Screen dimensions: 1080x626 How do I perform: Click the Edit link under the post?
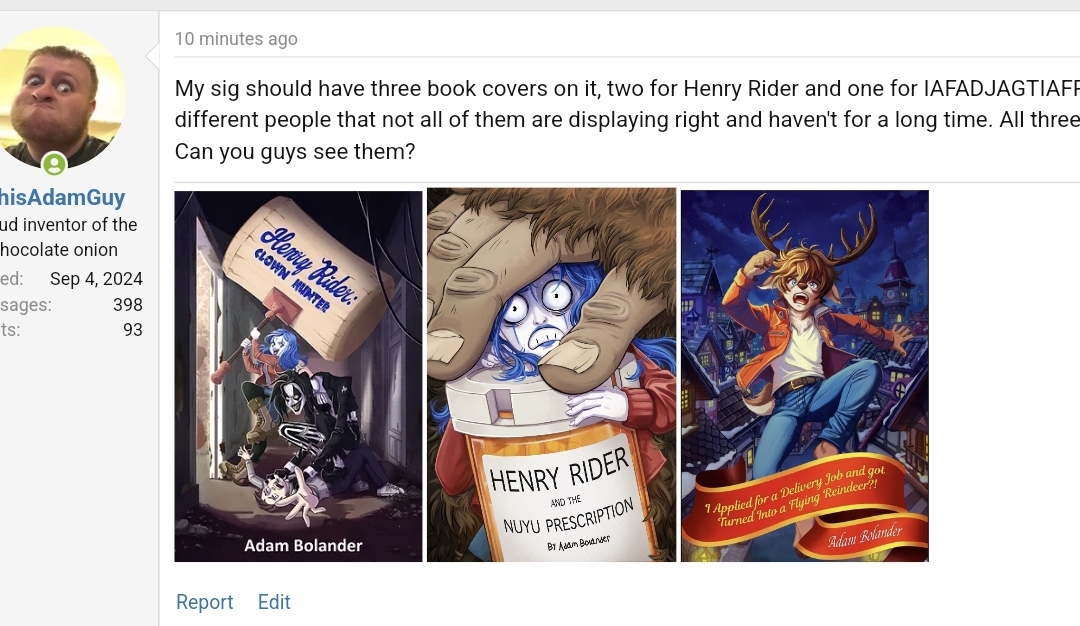tap(274, 602)
